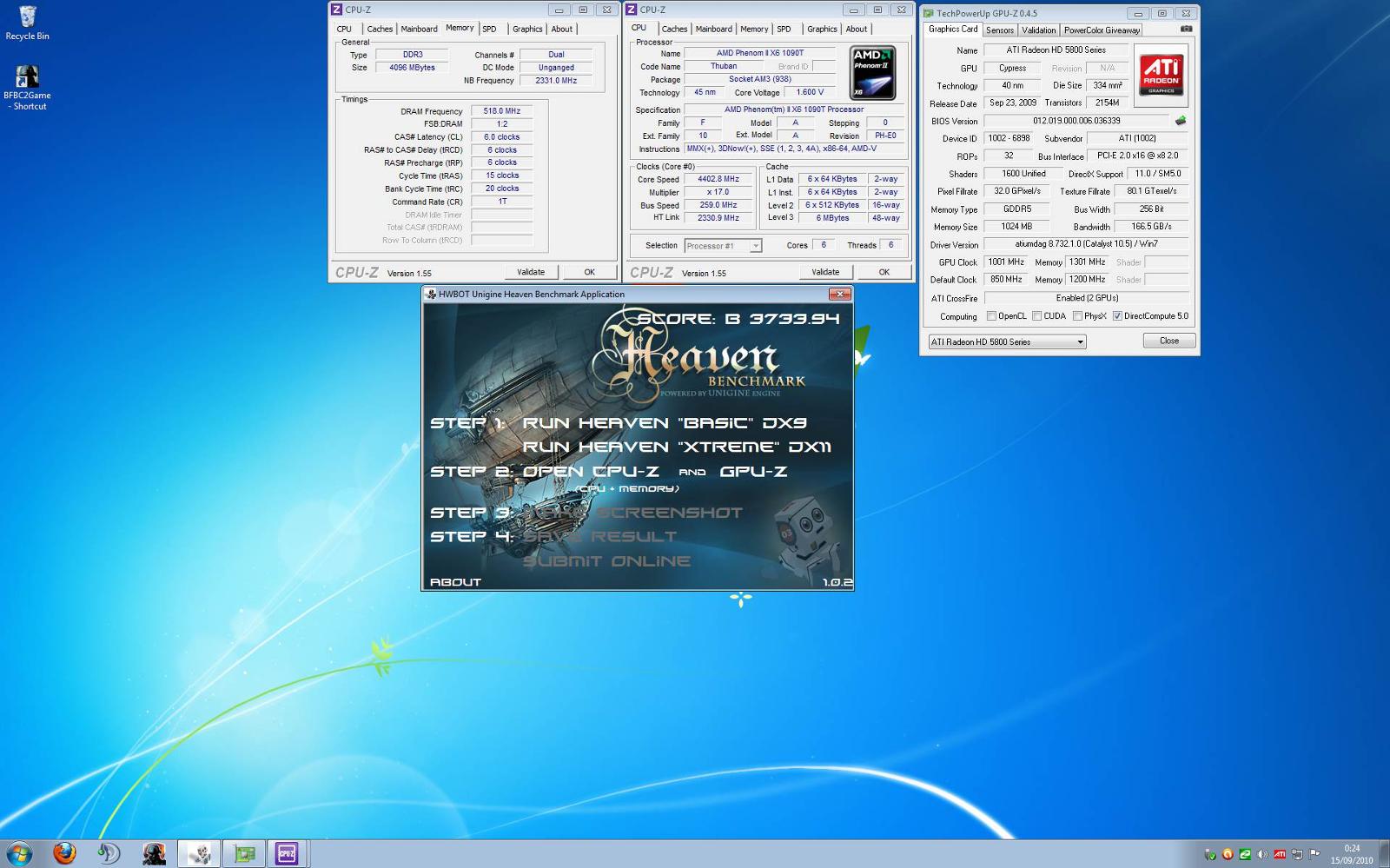Viewport: 1390px width, 868px height.
Task: Click the BIOS save icon in GPU-Z
Action: click(x=1180, y=121)
